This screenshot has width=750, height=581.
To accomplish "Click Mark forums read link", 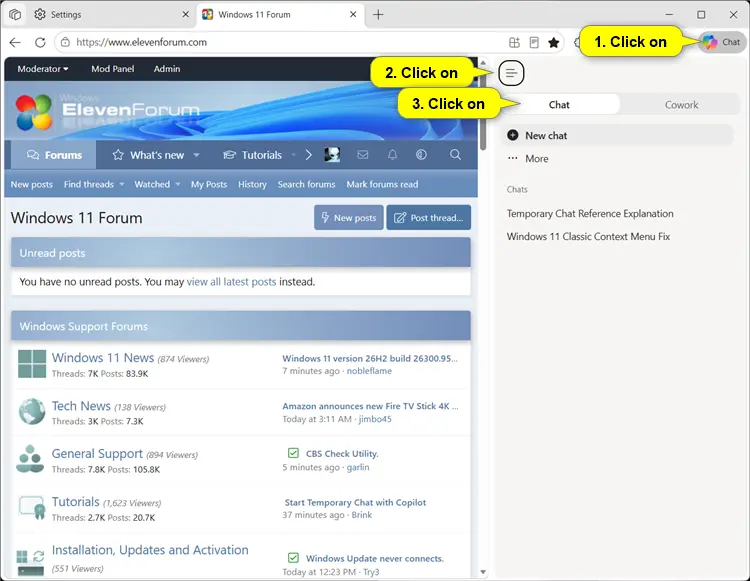I will tap(382, 184).
